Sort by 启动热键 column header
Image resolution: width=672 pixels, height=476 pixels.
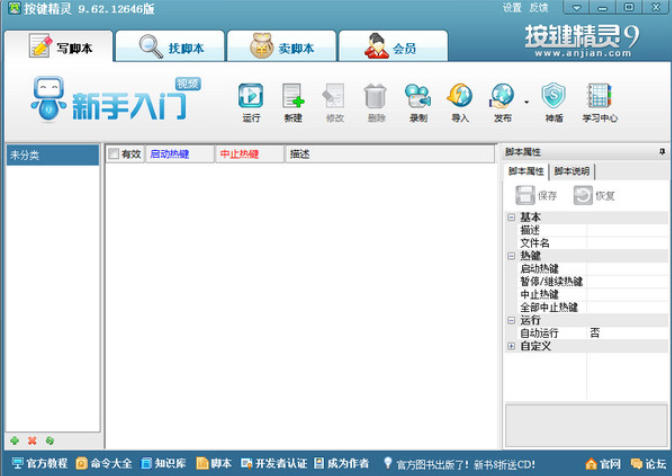(180, 154)
